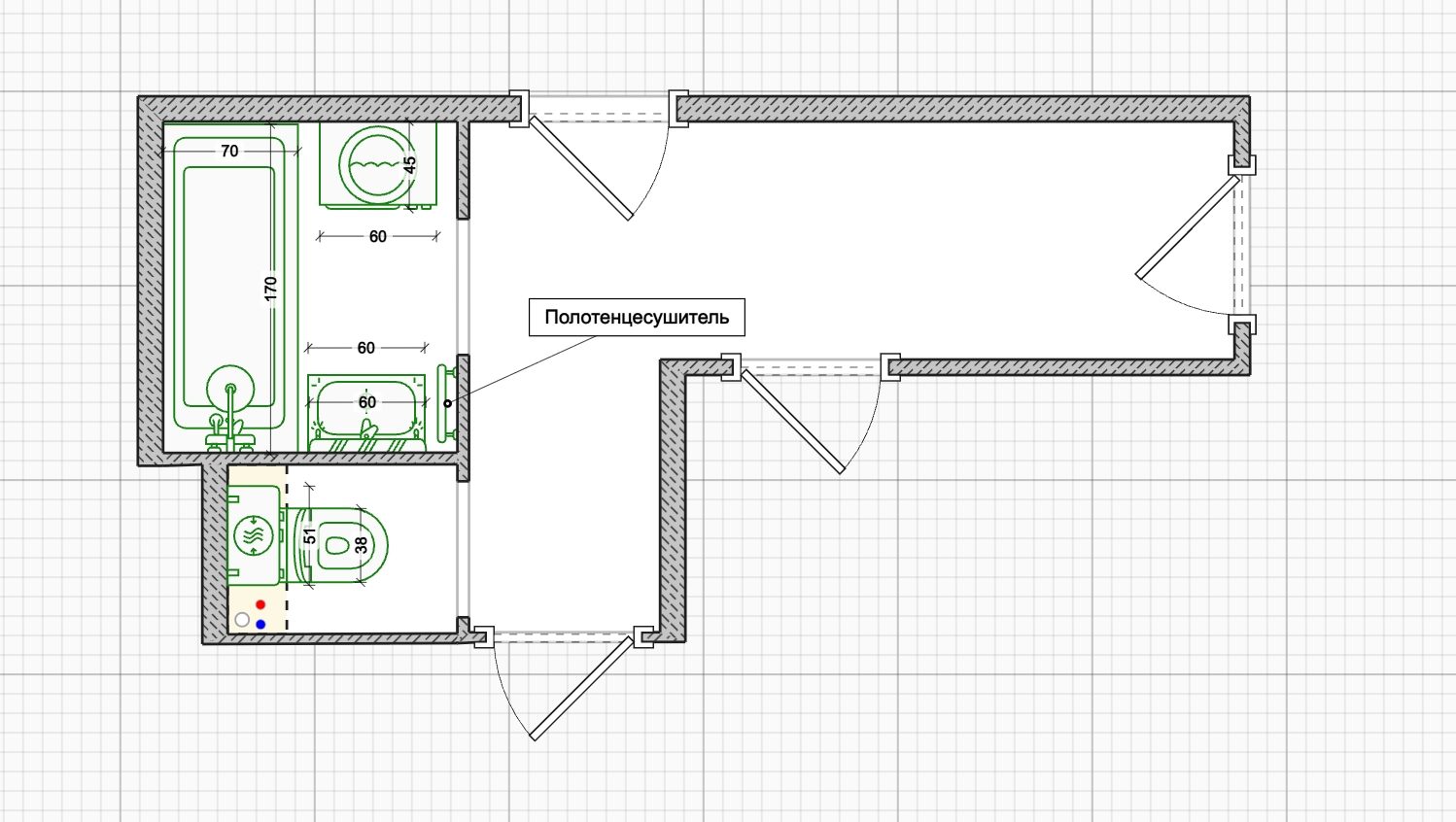Select the washbasin sink symbol

pos(367,413)
